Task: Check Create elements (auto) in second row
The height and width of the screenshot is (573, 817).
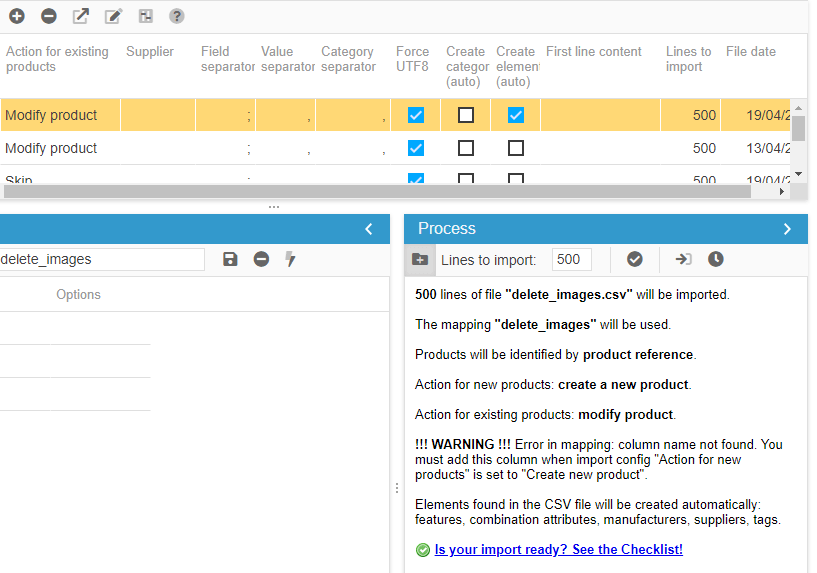Action: [x=516, y=148]
